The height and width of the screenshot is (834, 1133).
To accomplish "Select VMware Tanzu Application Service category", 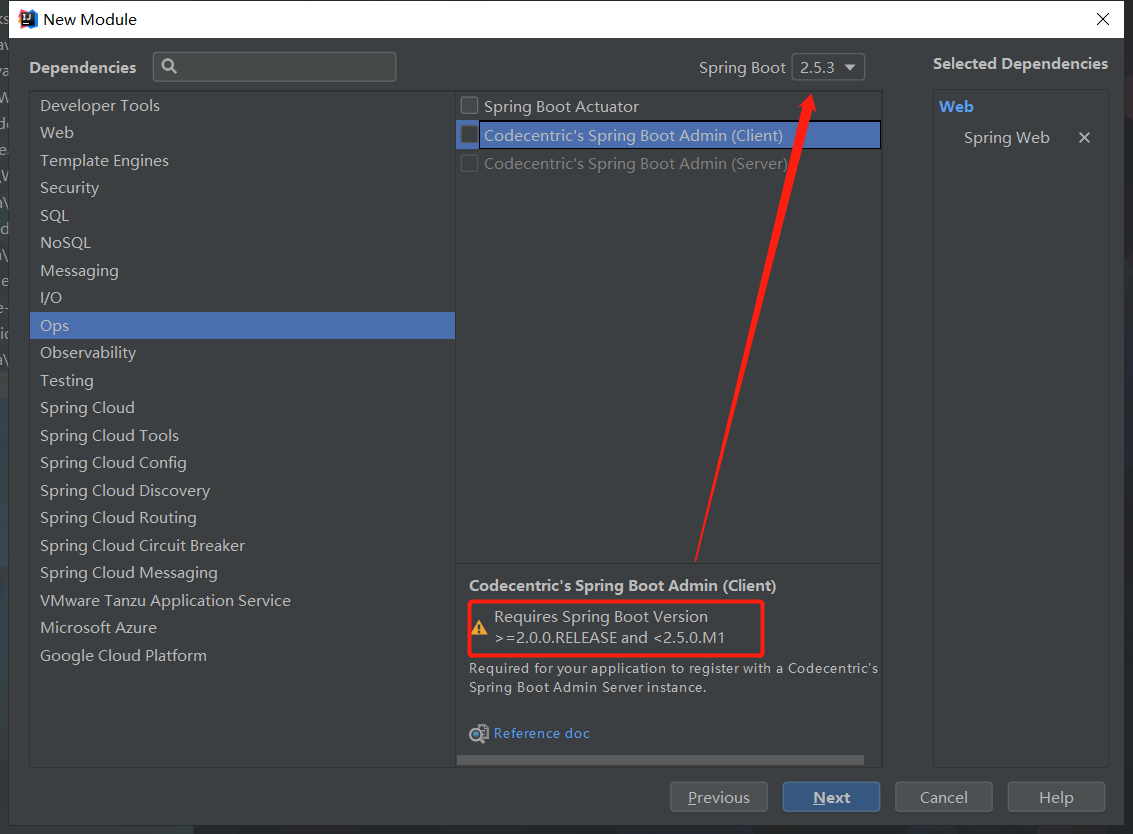I will pos(242,600).
